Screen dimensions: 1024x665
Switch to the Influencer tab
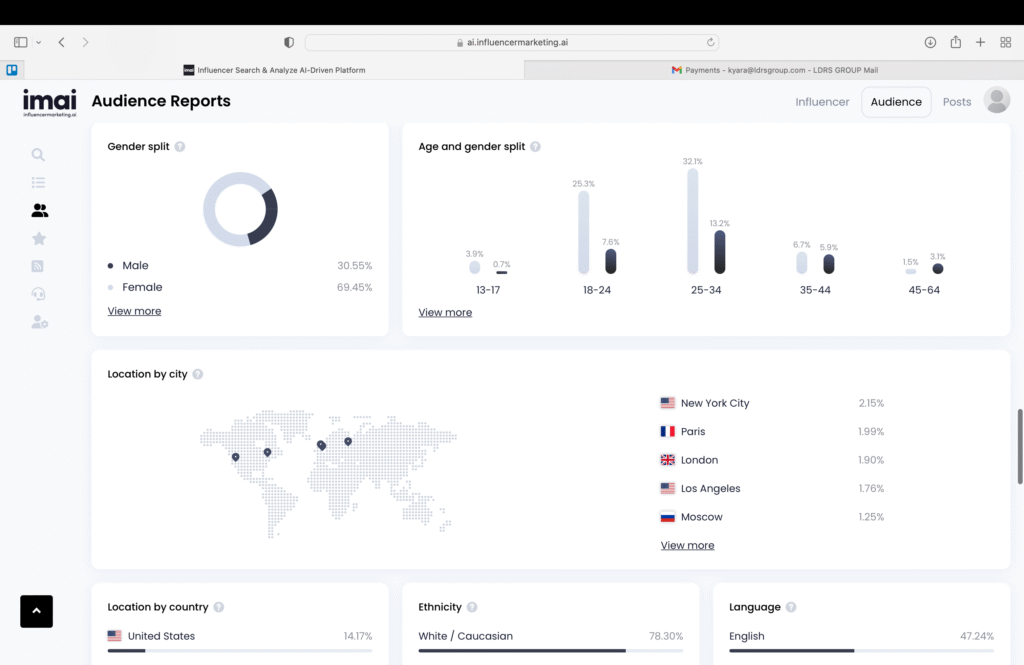pyautogui.click(x=821, y=101)
